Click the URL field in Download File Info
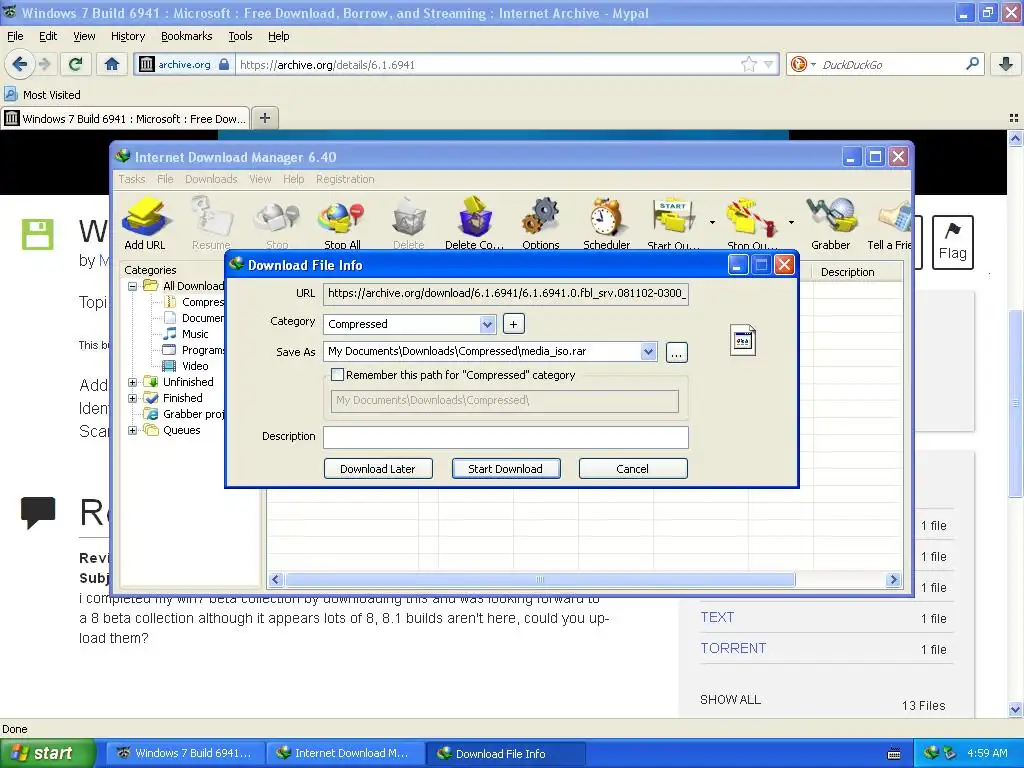Viewport: 1024px width, 768px height. [x=506, y=293]
